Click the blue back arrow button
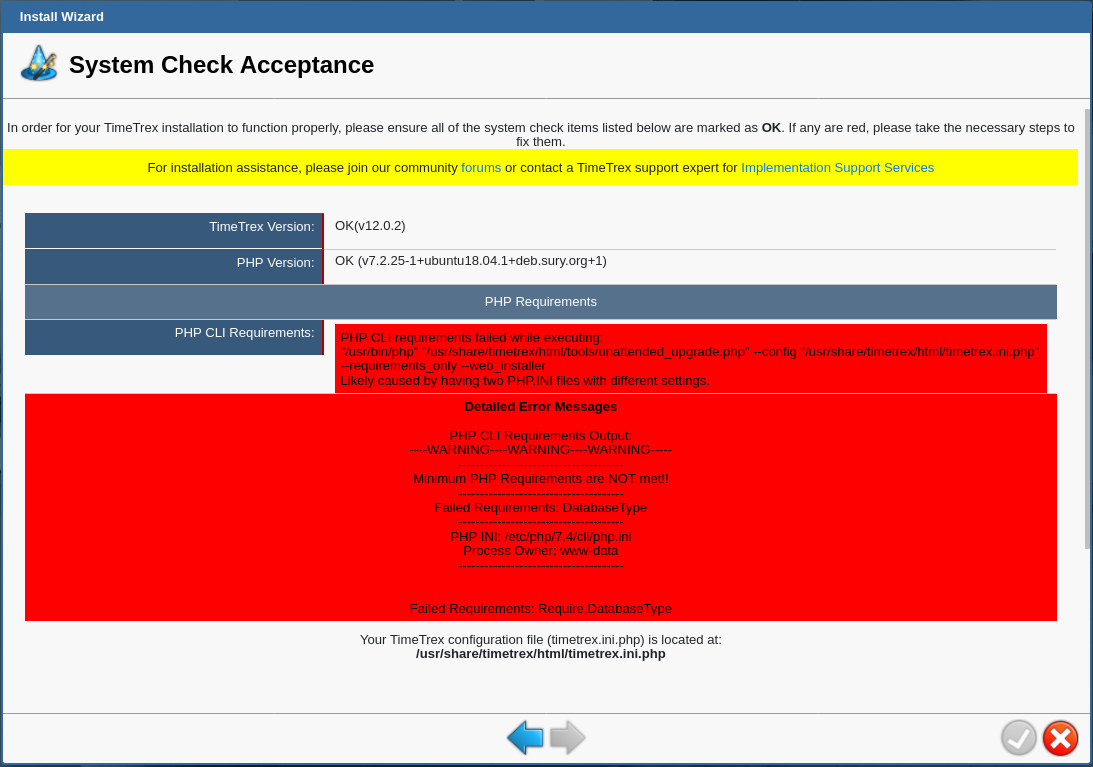 coord(526,738)
